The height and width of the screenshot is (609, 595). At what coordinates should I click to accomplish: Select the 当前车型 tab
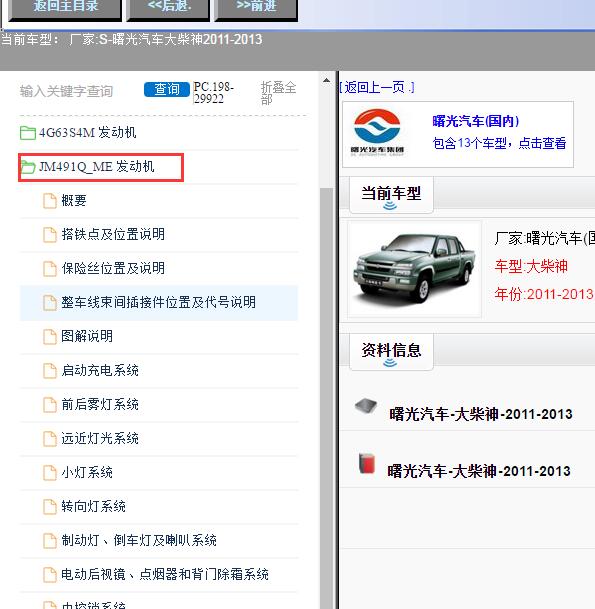[391, 195]
